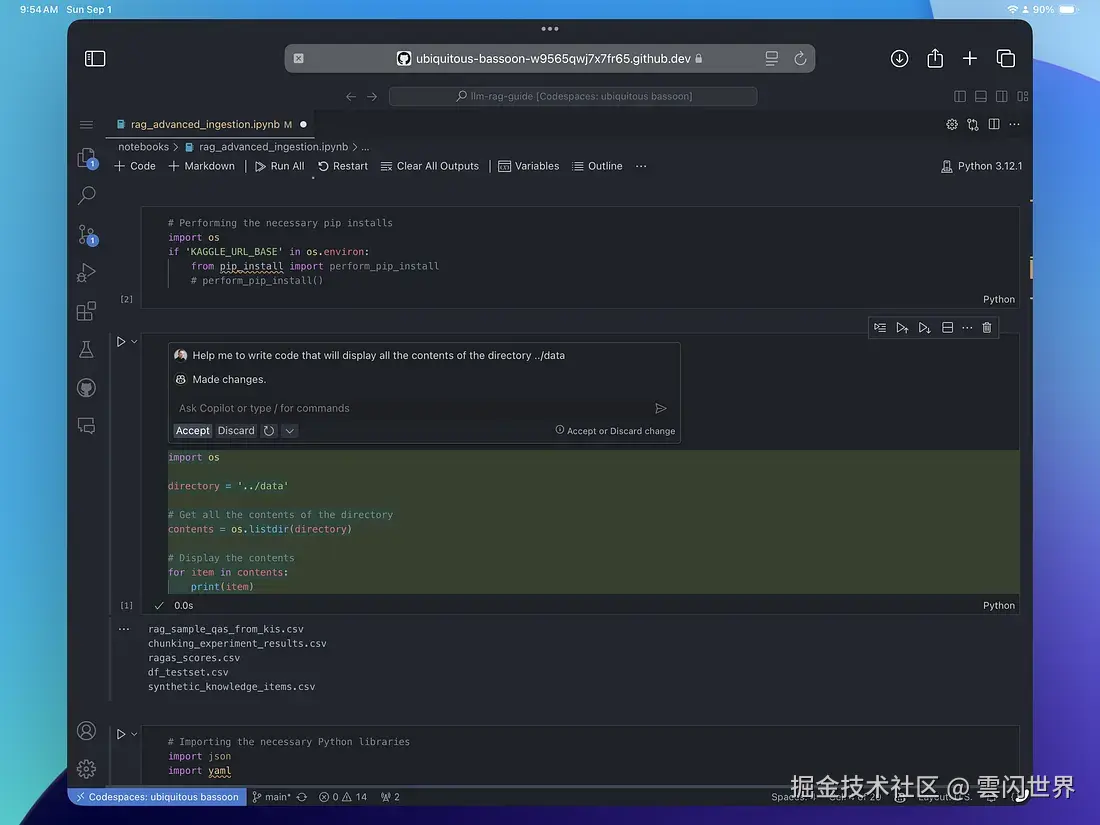1100x825 pixels.
Task: Expand run options for imports cell
Action: coord(134,734)
